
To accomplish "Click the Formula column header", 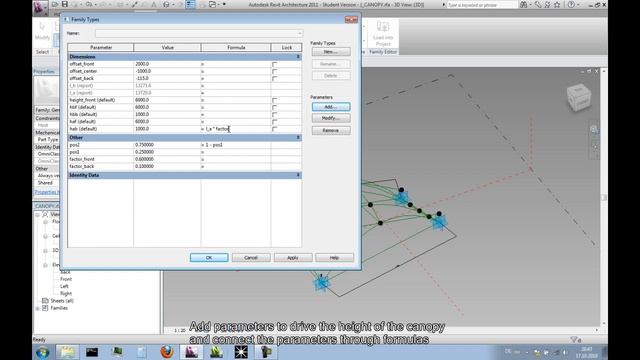I will coord(236,48).
